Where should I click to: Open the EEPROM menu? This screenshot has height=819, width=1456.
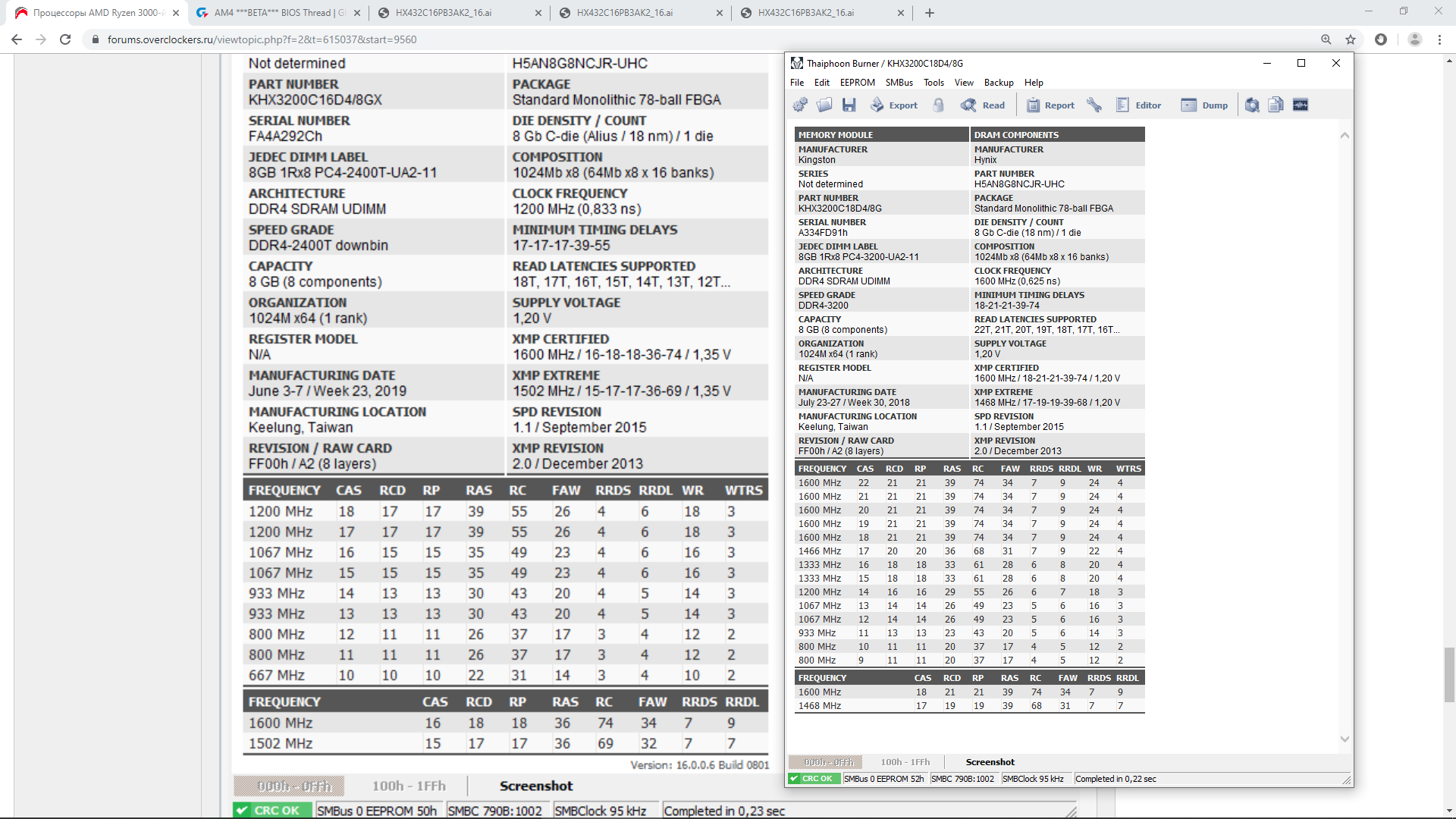click(x=857, y=83)
